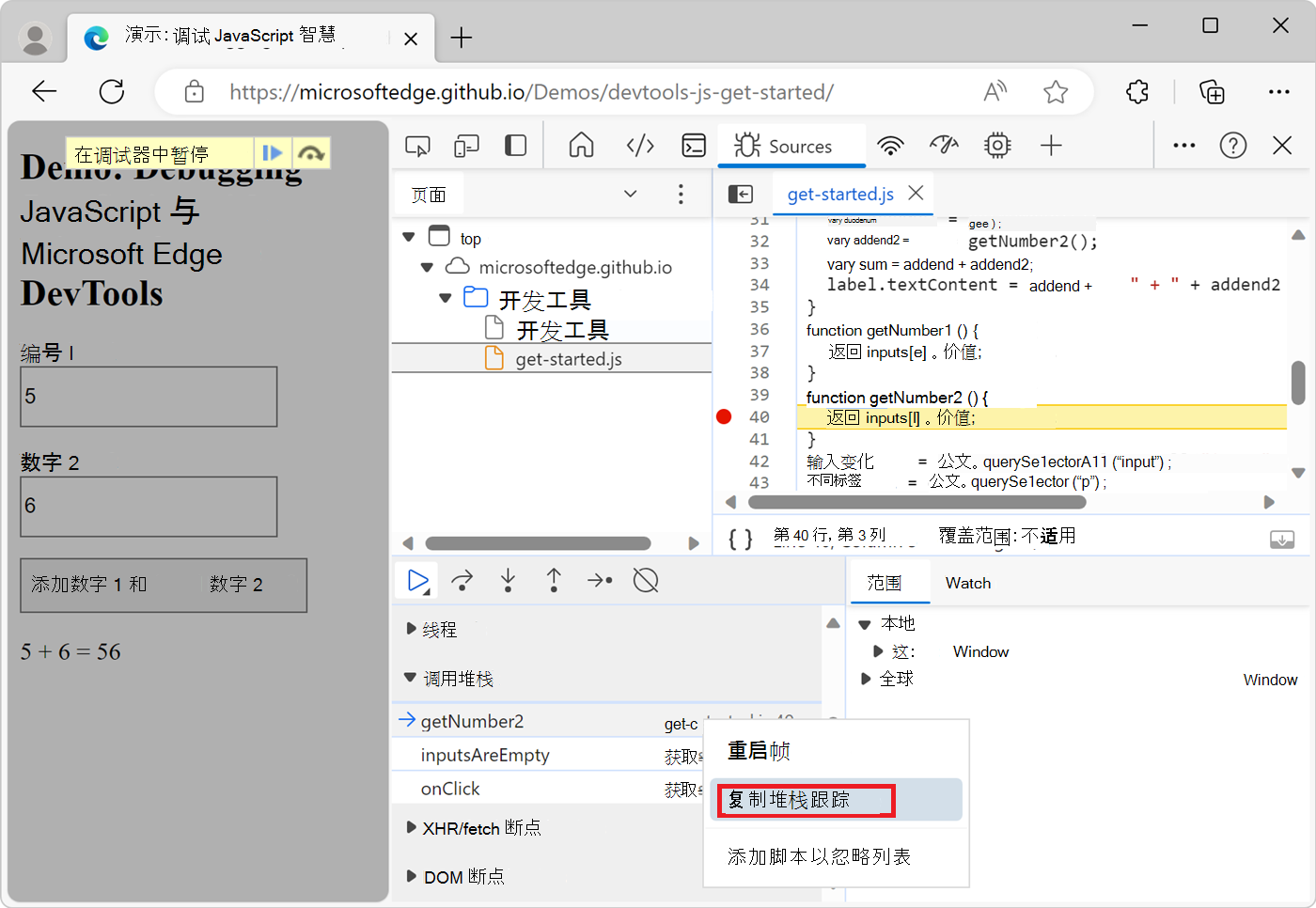Switch to the Watch tab
Image resolution: width=1316 pixels, height=908 pixels.
[x=967, y=583]
